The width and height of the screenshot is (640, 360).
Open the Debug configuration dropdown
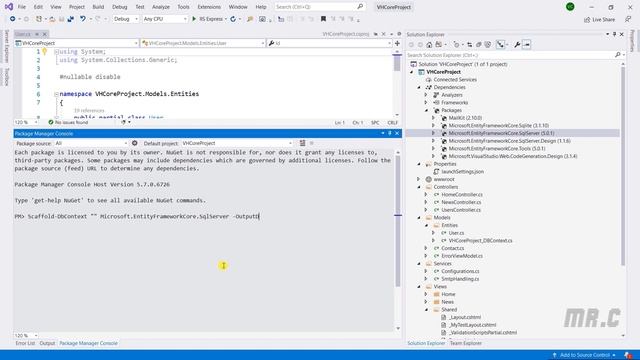point(126,19)
